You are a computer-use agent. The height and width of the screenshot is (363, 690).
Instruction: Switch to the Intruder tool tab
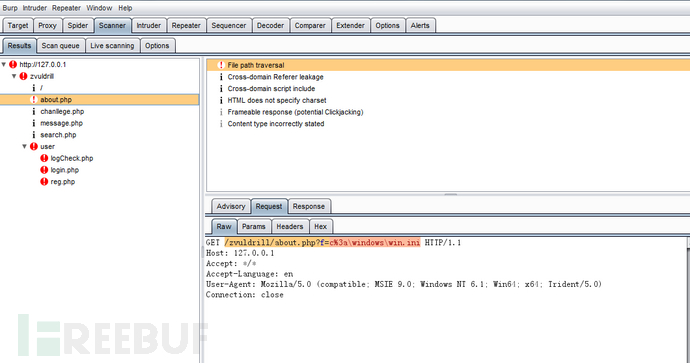[148, 26]
